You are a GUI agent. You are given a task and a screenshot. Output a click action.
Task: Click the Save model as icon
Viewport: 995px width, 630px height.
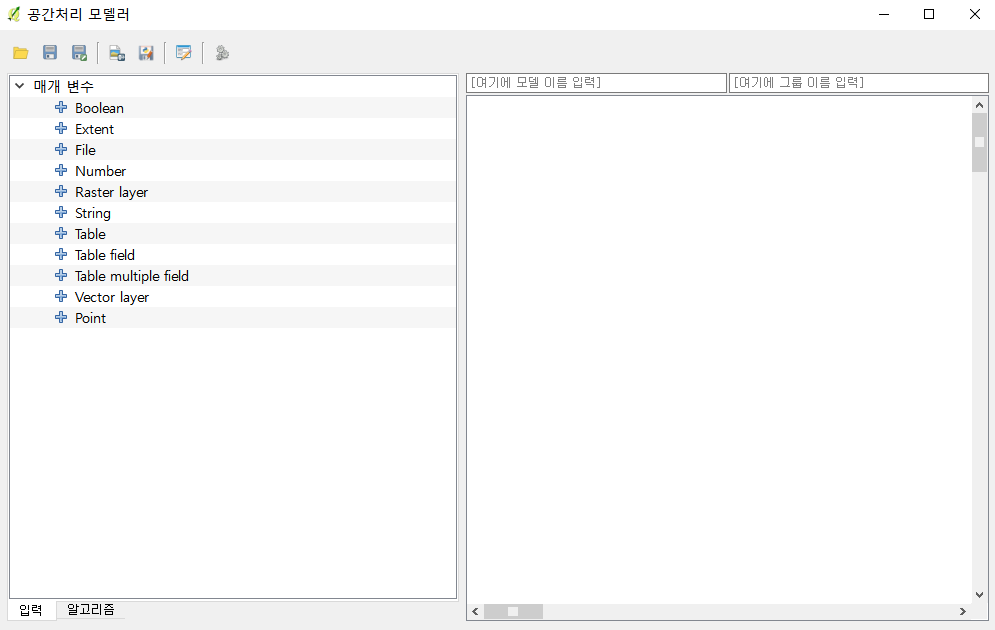coord(79,53)
